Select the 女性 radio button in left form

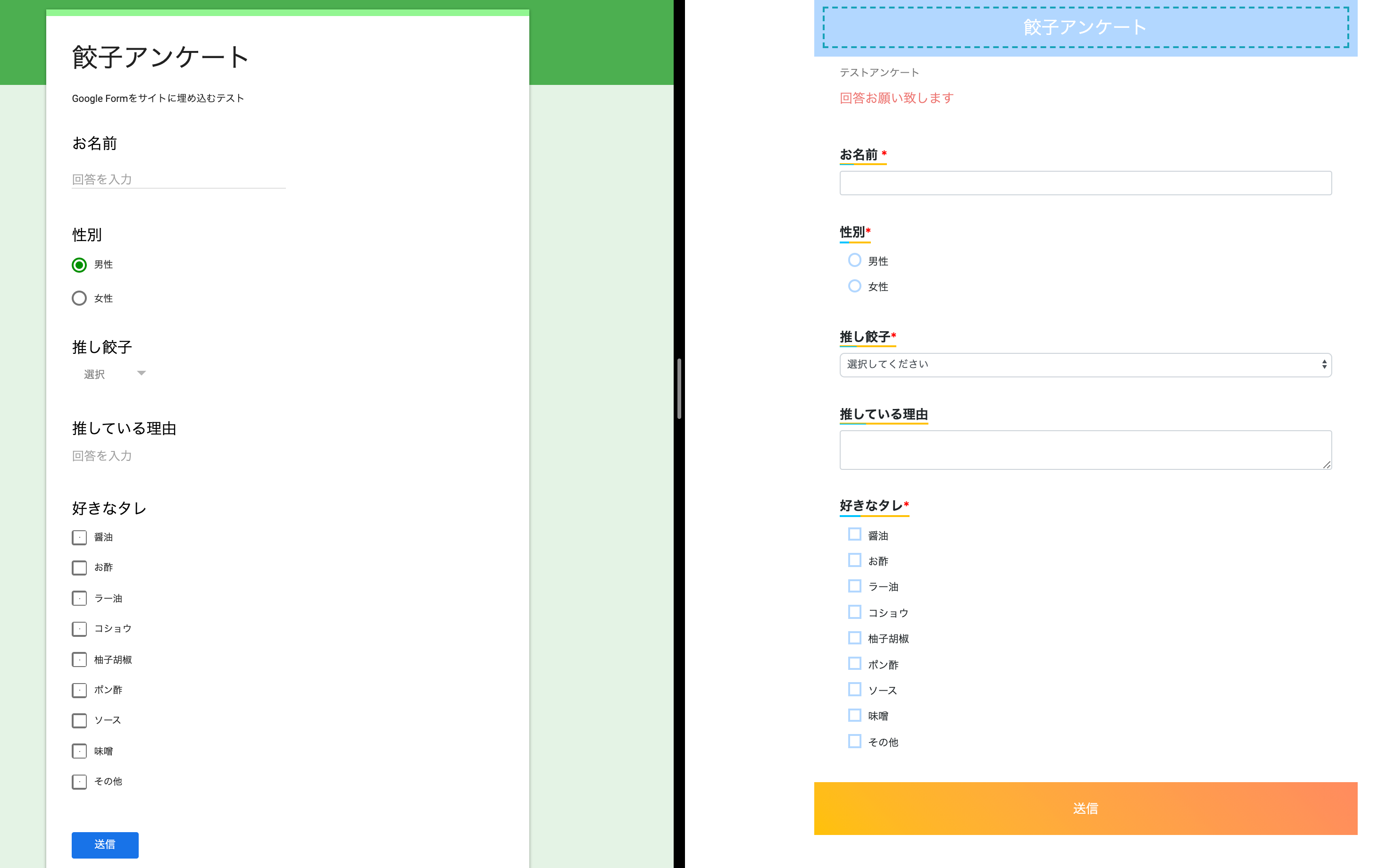79,298
